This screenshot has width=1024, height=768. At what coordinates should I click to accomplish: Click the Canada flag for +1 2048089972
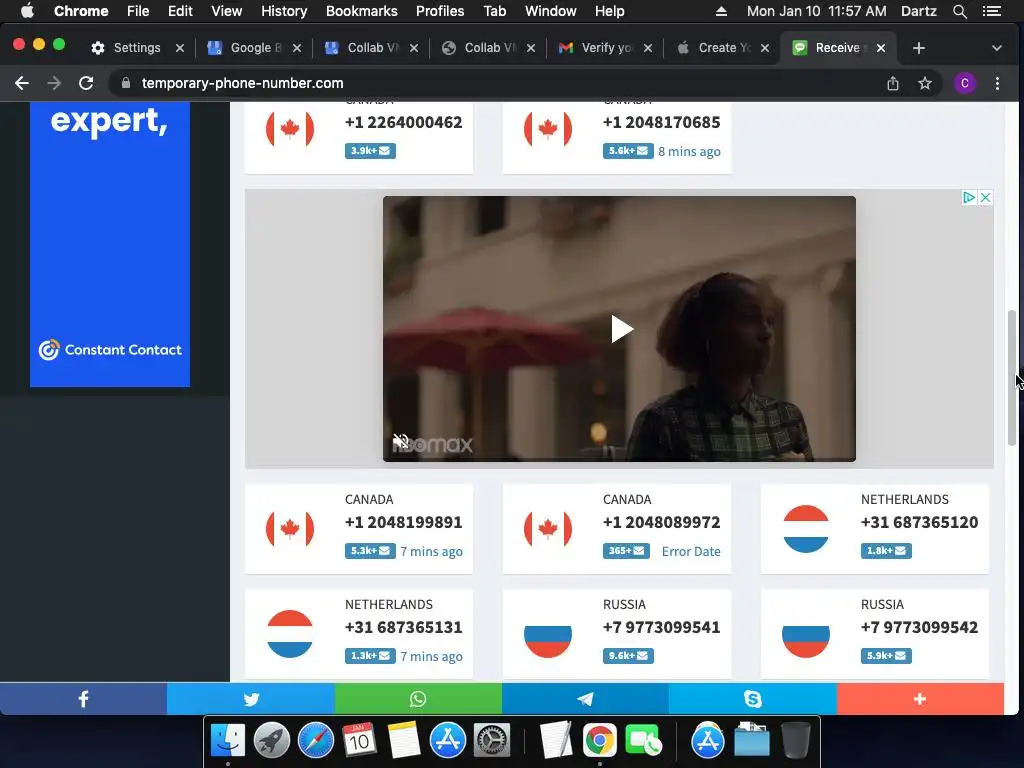pos(548,529)
